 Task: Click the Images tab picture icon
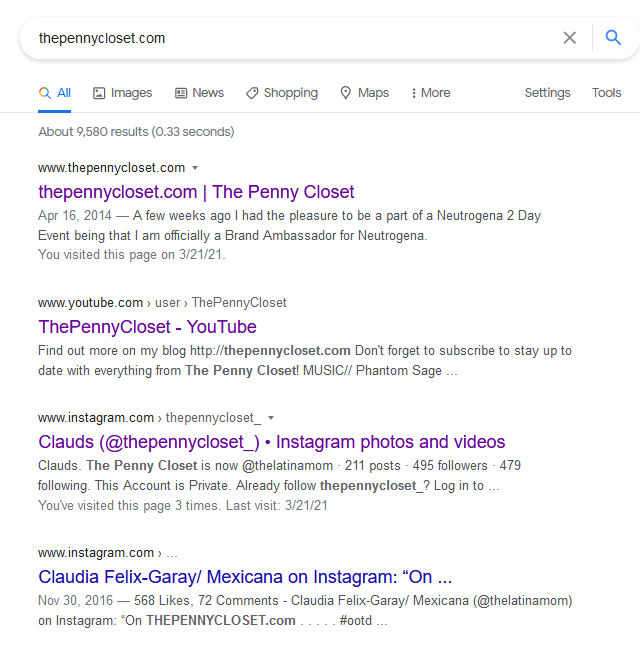point(99,93)
